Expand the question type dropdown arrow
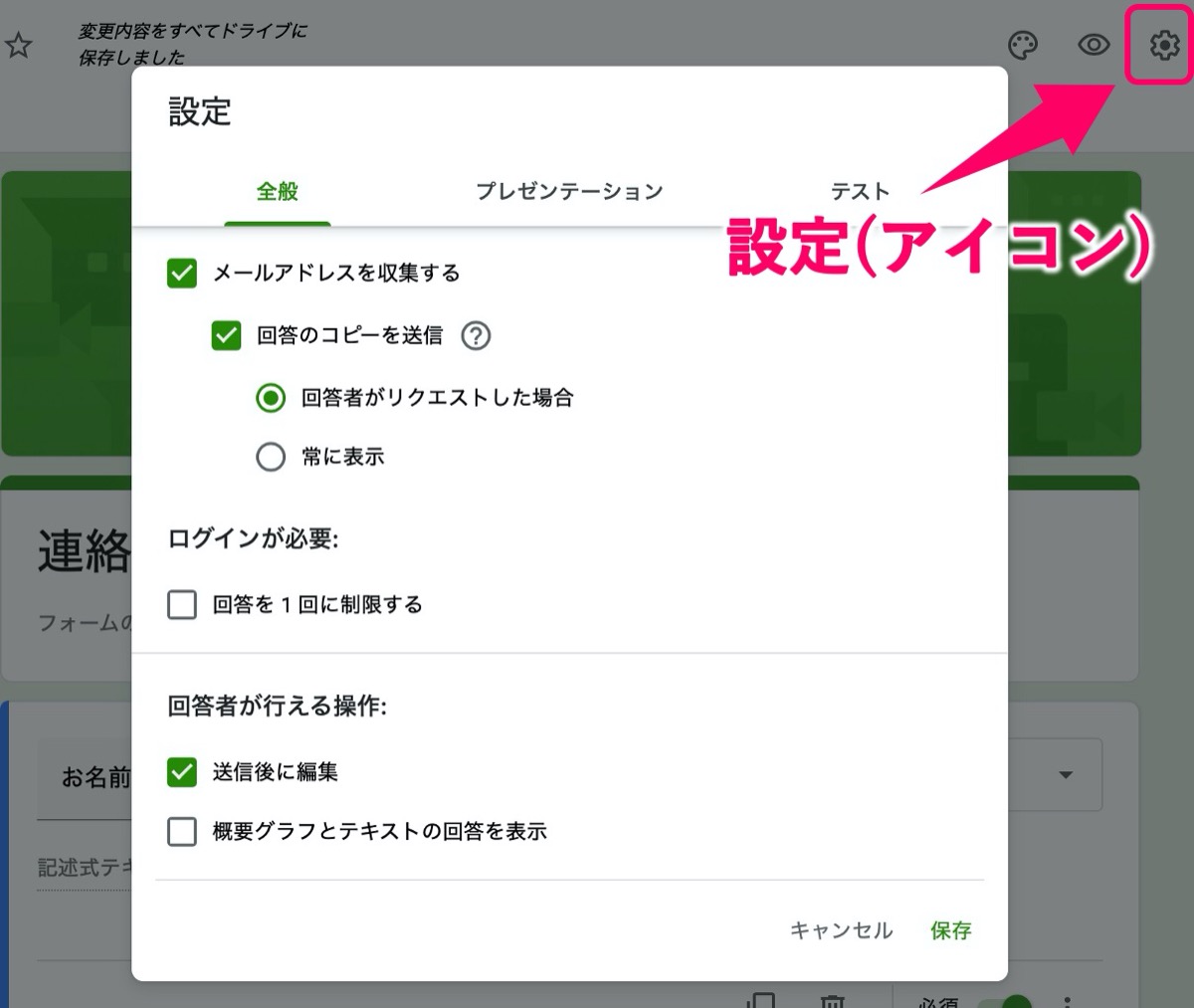1194x1008 pixels. (x=1066, y=774)
